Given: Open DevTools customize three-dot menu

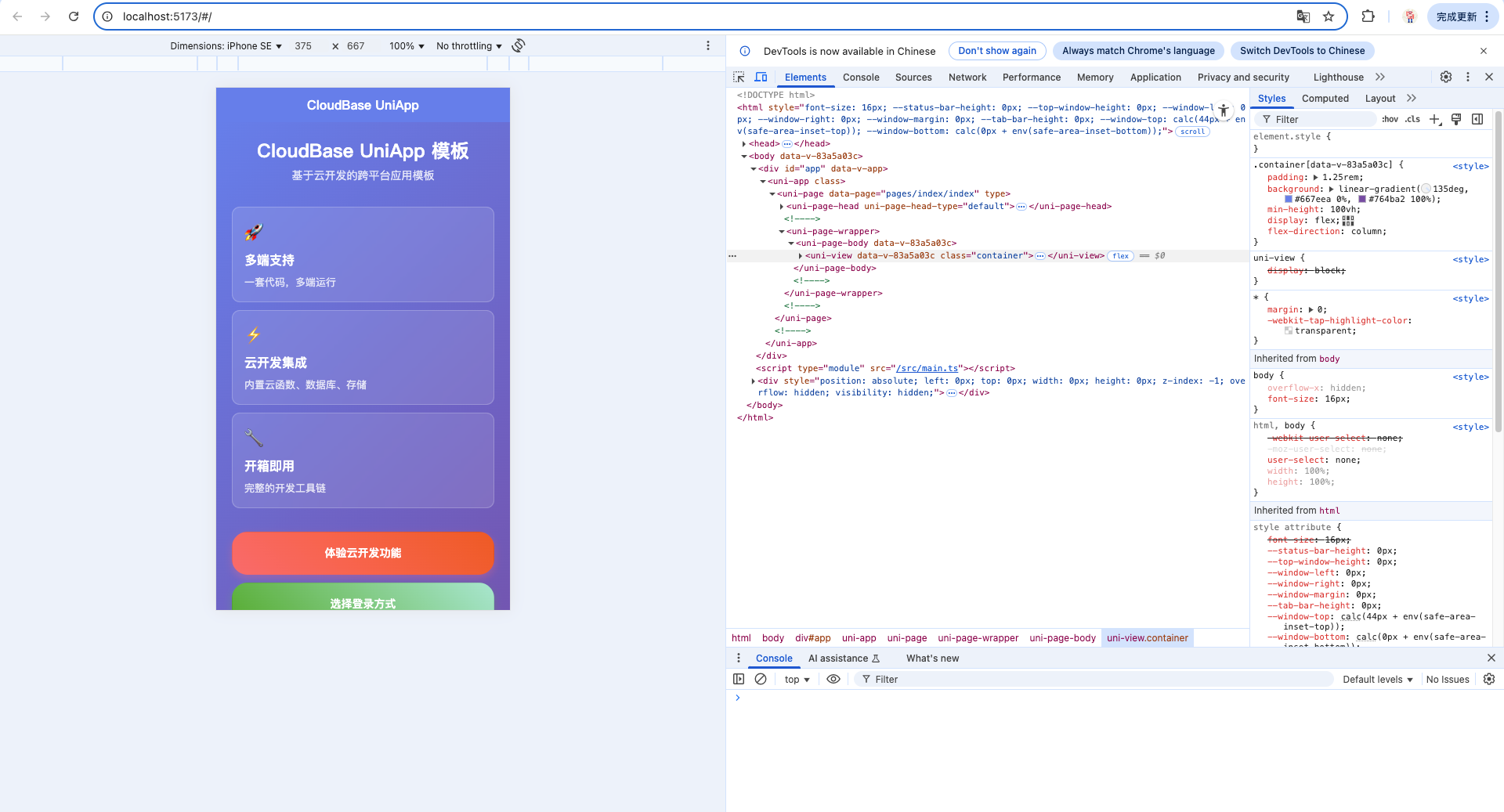Looking at the screenshot, I should click(x=1468, y=77).
